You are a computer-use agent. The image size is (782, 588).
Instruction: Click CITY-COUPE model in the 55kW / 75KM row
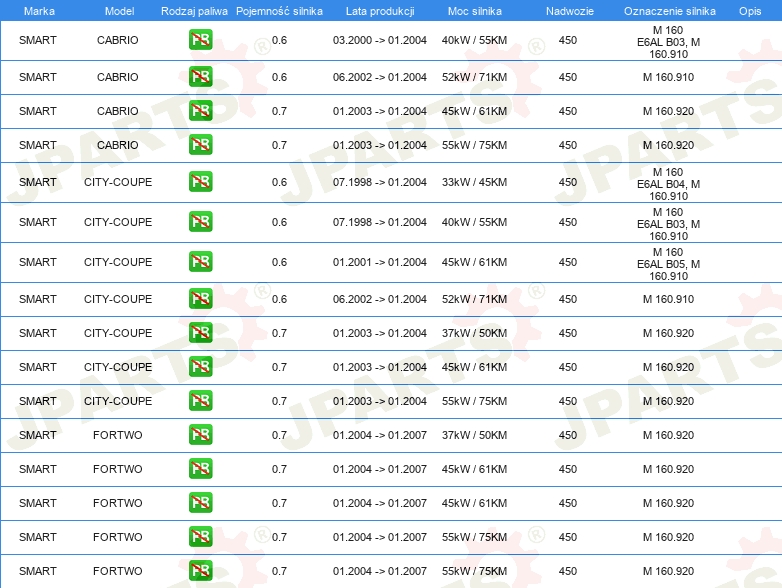[118, 400]
